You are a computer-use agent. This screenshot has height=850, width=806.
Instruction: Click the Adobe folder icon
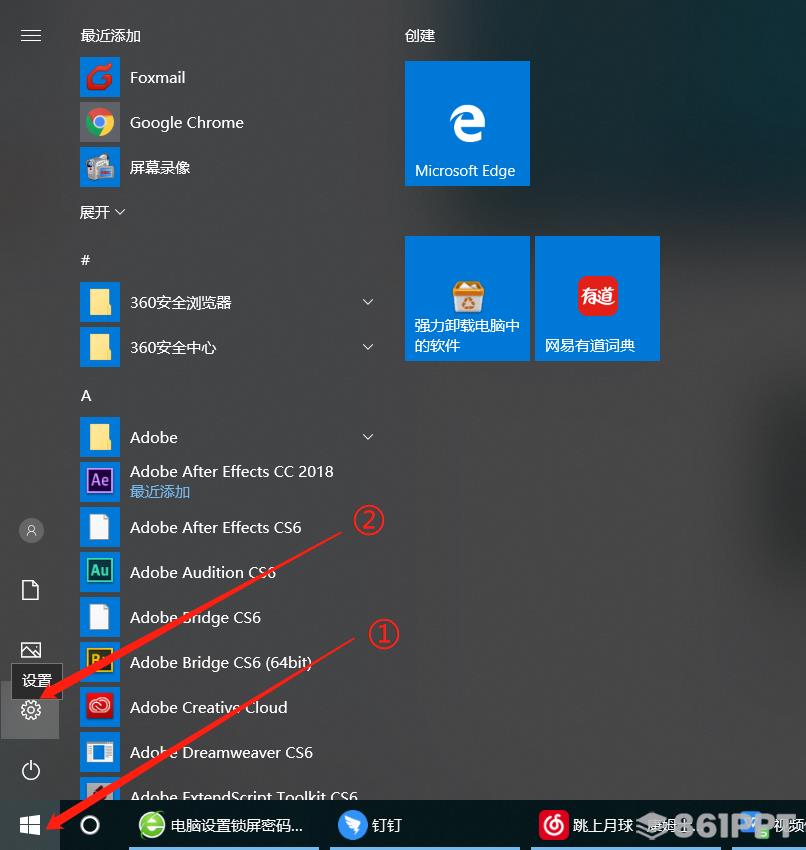pyautogui.click(x=100, y=437)
